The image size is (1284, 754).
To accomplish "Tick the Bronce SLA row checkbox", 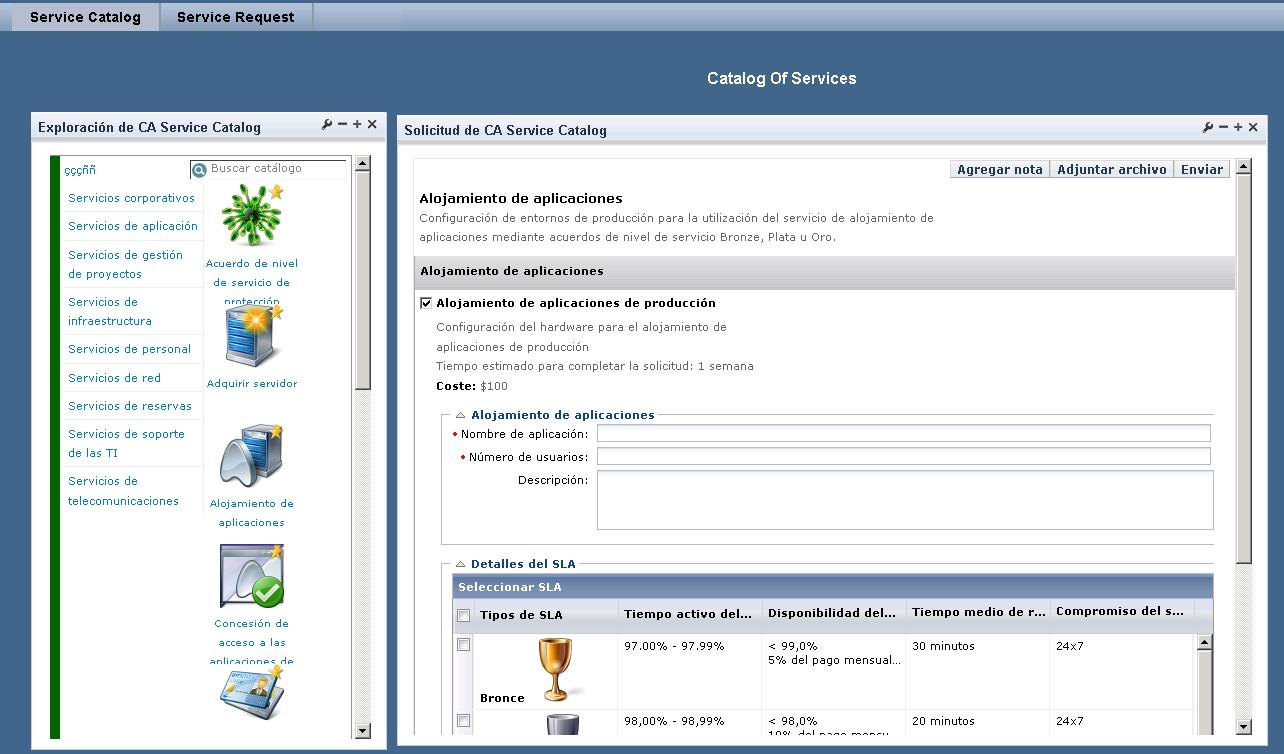I will pos(463,645).
